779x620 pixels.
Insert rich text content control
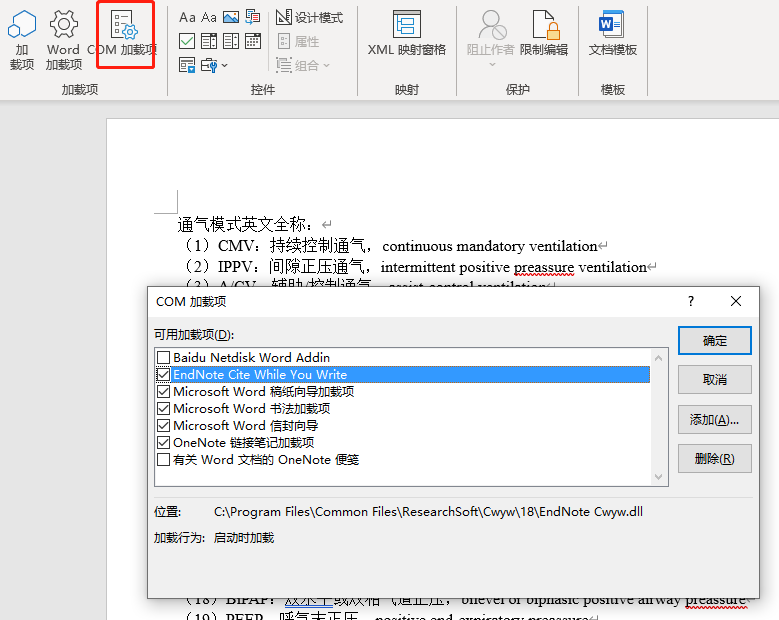click(187, 17)
